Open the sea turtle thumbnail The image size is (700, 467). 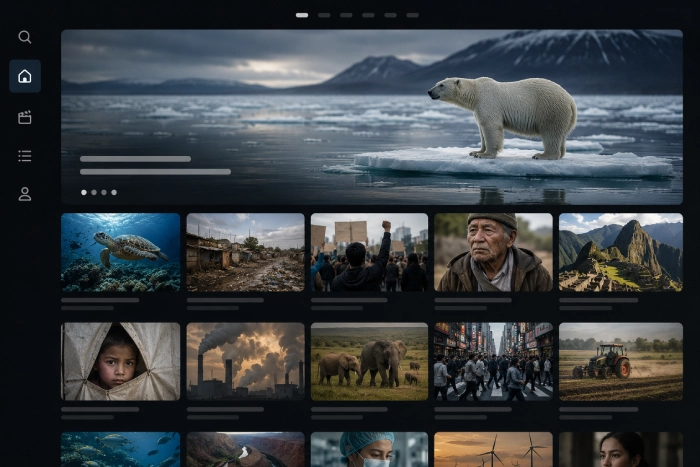click(121, 252)
